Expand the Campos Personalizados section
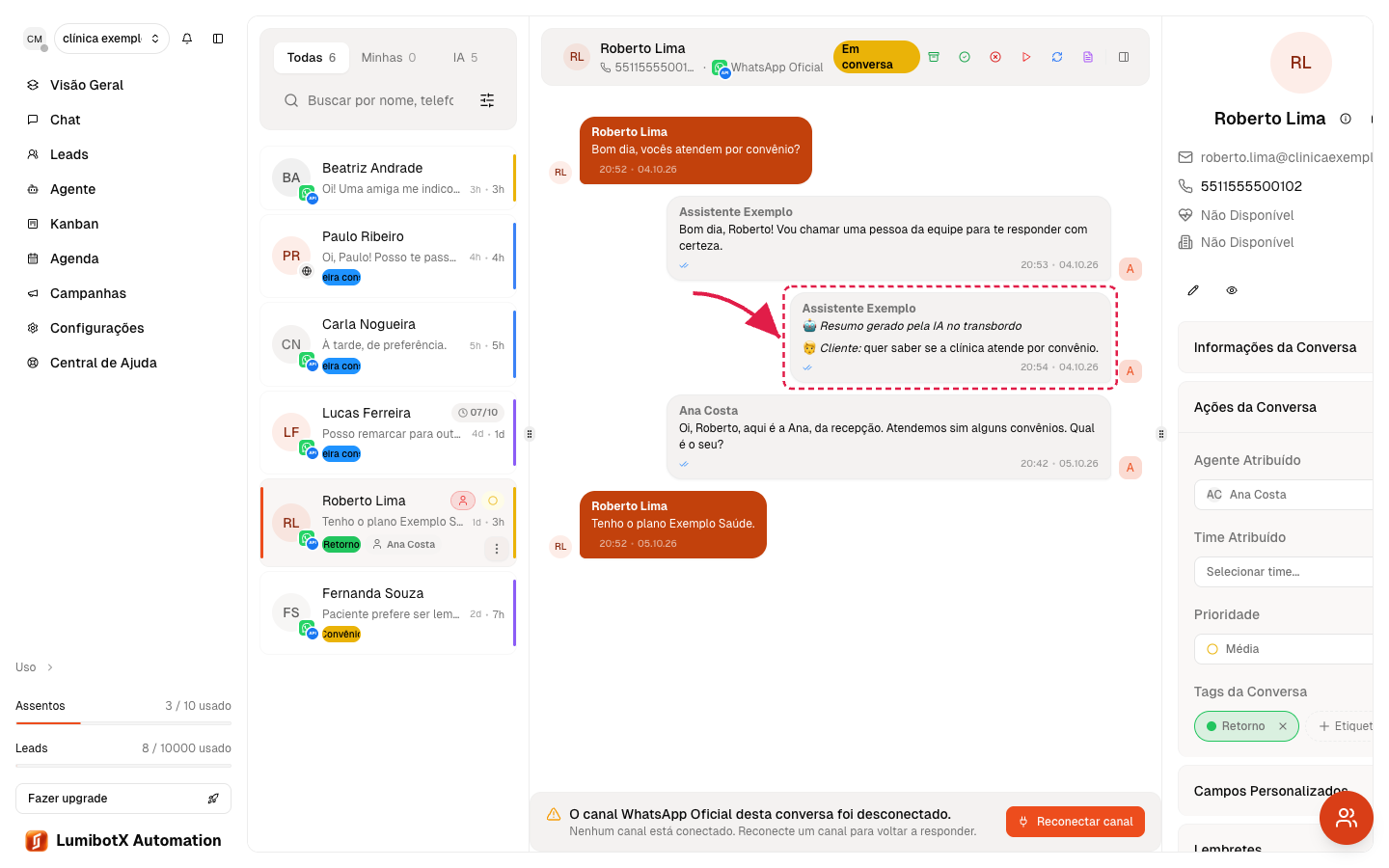The image size is (1389, 868). coord(1275,791)
